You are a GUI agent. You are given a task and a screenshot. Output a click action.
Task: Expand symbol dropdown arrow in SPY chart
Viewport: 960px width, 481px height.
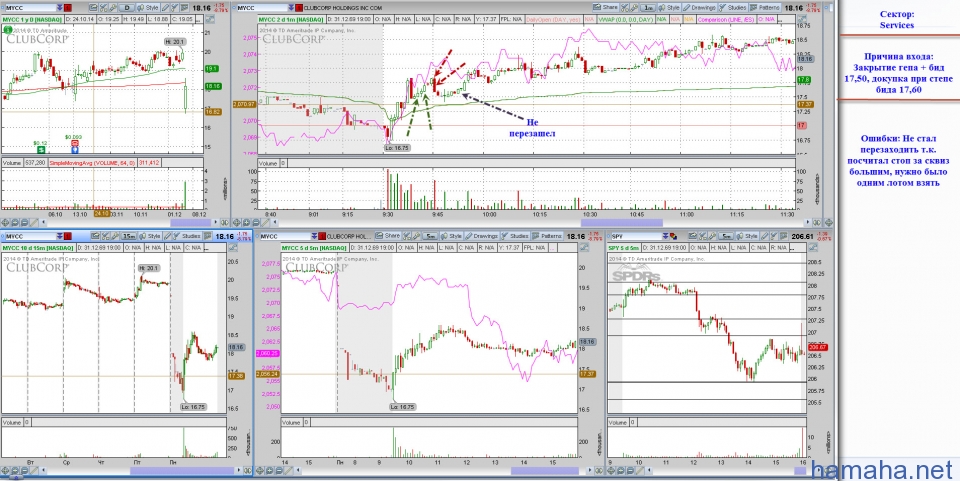click(x=665, y=237)
